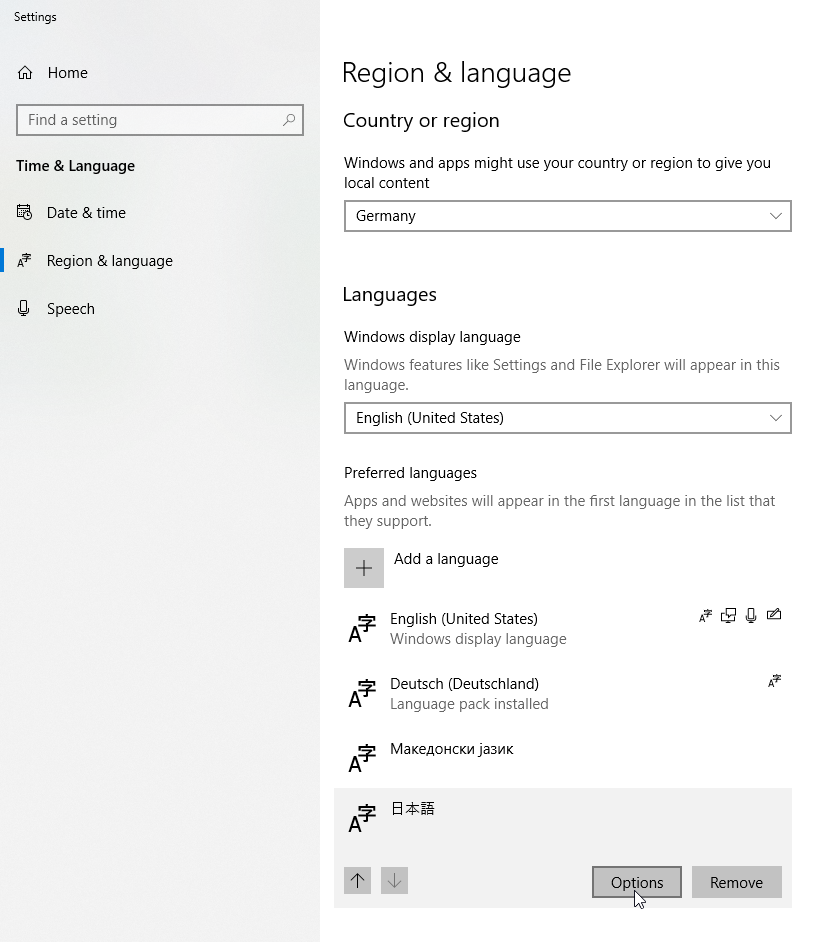This screenshot has height=942, width=814.
Task: Open the Country or region dropdown showing Germany
Action: click(568, 216)
